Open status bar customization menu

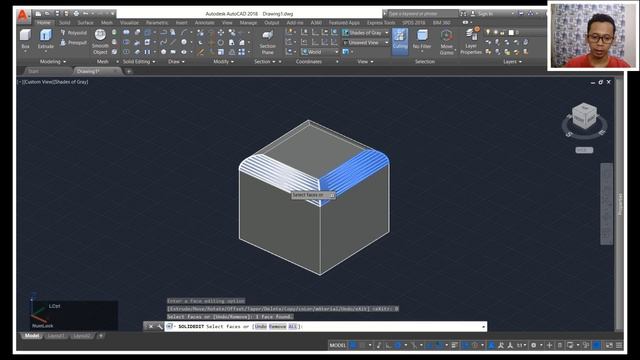coord(619,345)
